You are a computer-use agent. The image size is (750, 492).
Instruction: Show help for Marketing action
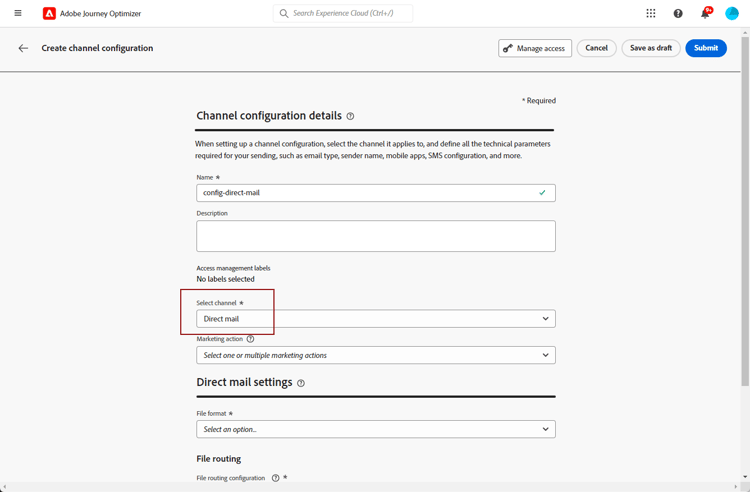click(x=251, y=339)
